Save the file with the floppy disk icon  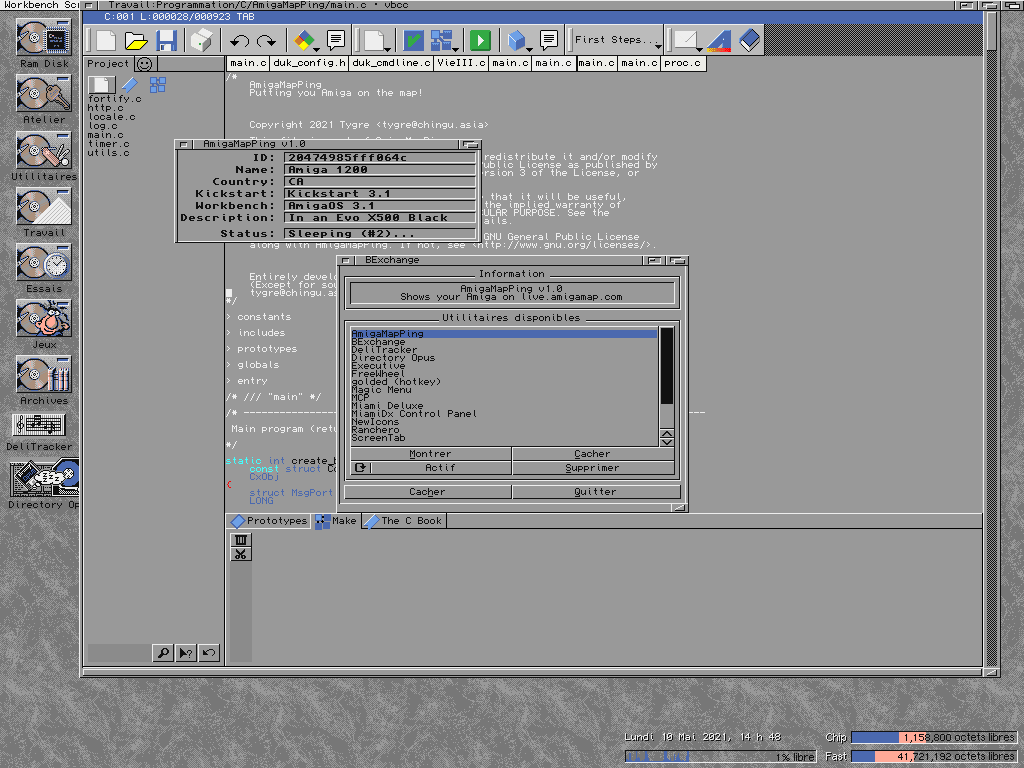pos(167,40)
